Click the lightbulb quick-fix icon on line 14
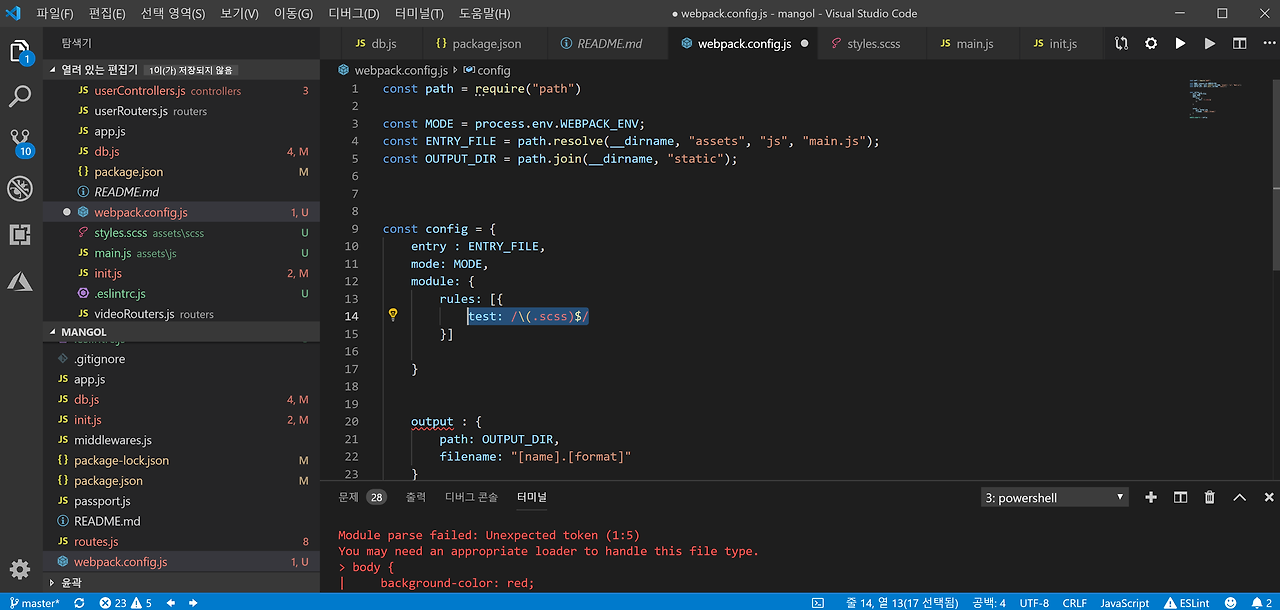1280x610 pixels. pos(393,315)
